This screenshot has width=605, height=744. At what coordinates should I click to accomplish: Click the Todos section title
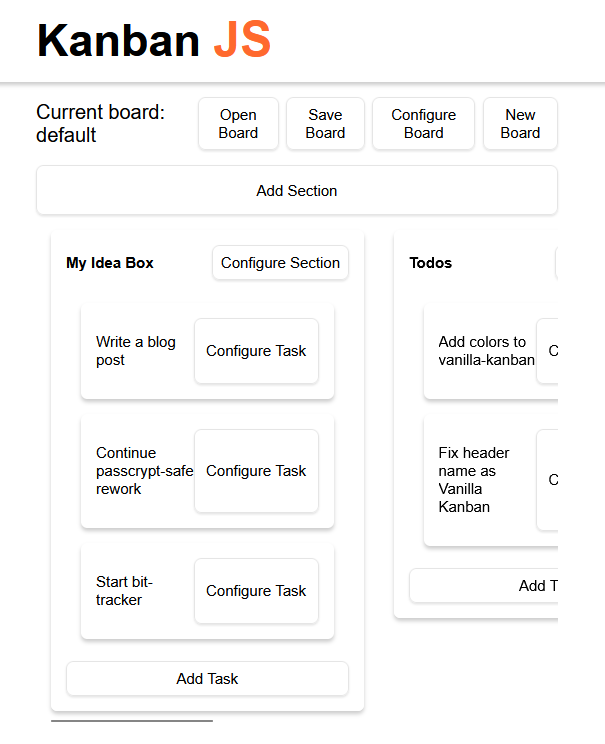[x=431, y=263]
